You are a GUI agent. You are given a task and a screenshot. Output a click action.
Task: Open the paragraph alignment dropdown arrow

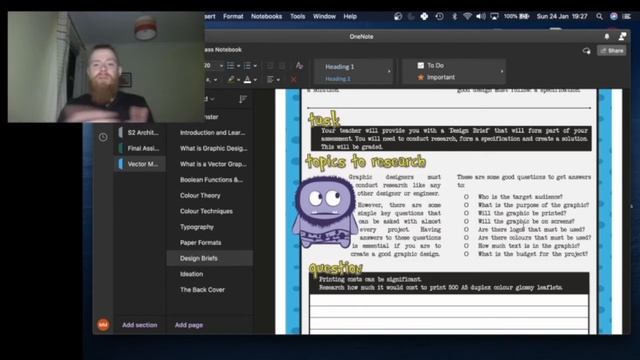coord(278,80)
